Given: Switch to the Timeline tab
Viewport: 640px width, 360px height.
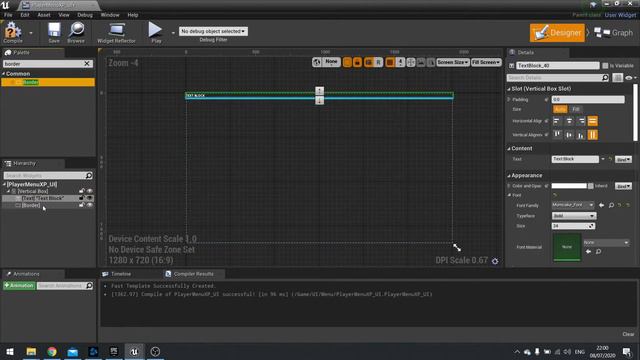Looking at the screenshot, I should pyautogui.click(x=121, y=274).
